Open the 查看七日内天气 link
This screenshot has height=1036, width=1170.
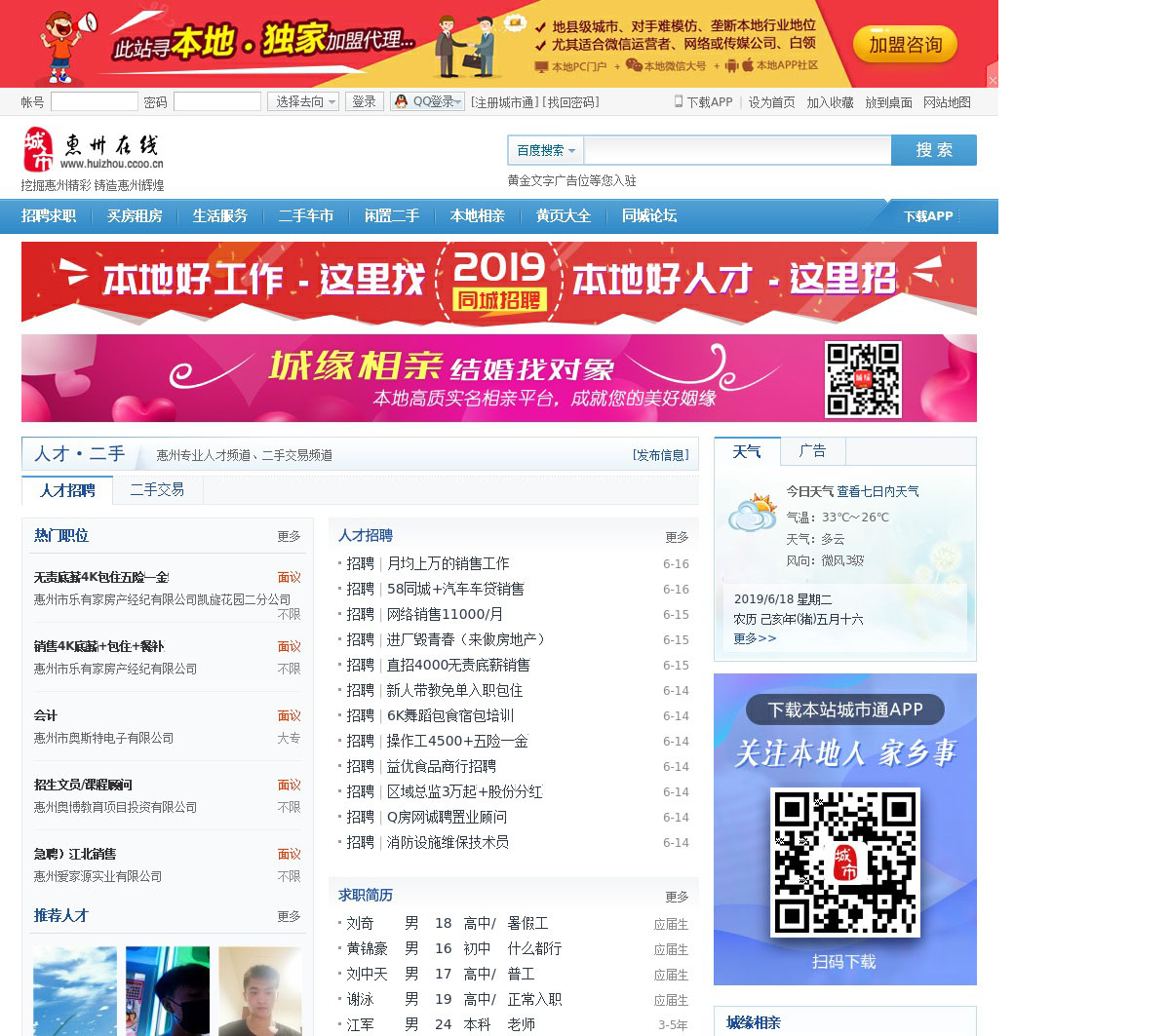point(877,492)
